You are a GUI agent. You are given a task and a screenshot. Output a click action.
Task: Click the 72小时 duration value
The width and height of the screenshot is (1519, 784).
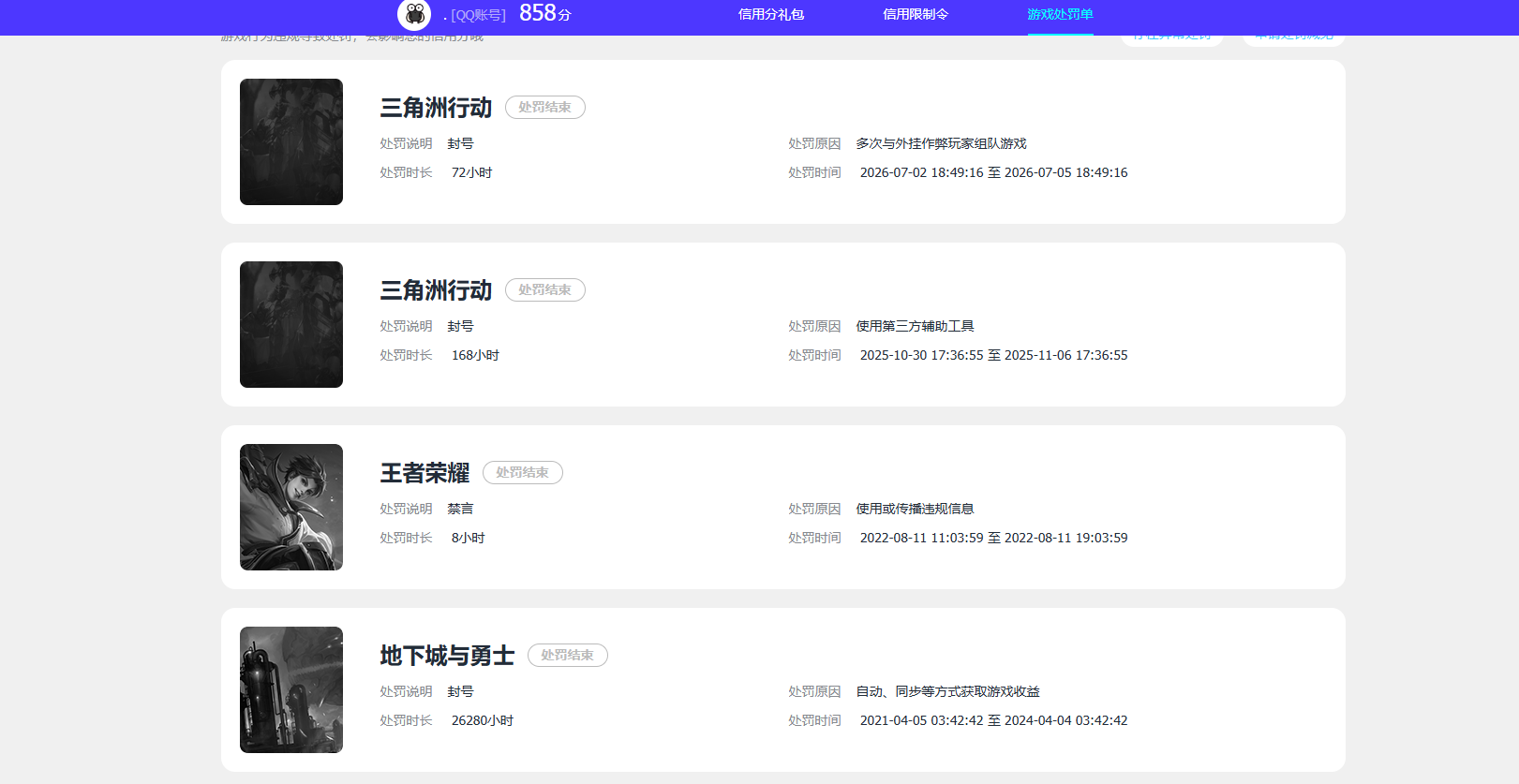(x=471, y=173)
